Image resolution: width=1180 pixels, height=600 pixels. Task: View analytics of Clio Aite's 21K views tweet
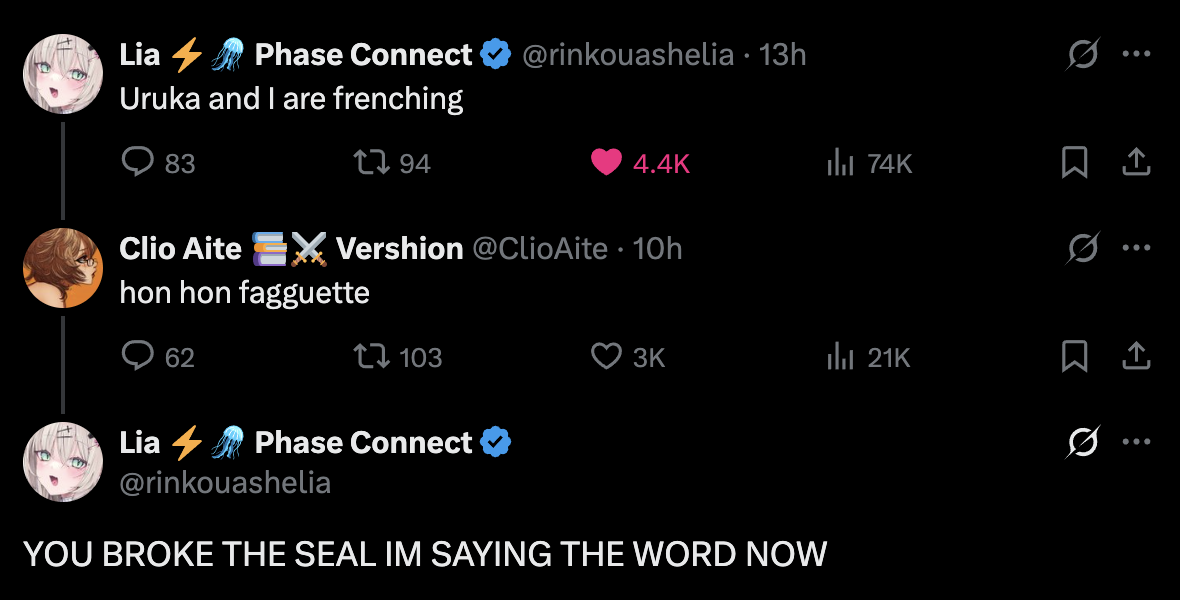point(840,356)
